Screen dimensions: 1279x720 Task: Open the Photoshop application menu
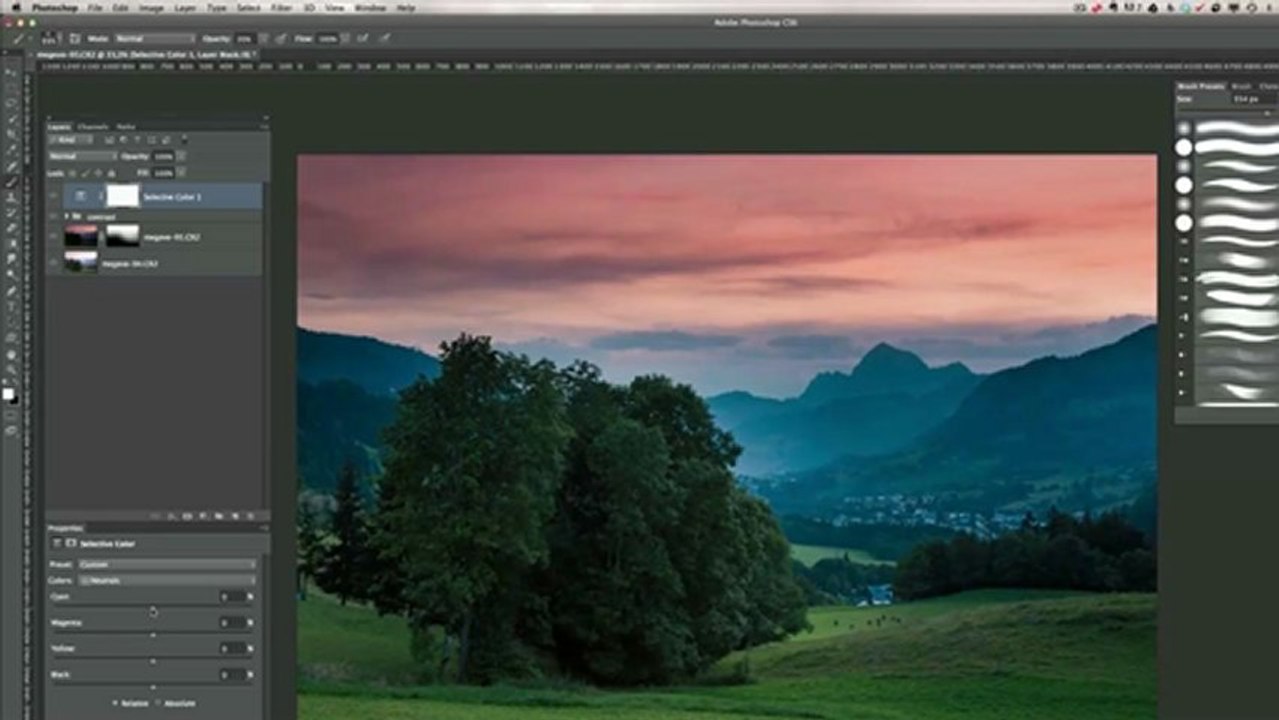[x=55, y=7]
